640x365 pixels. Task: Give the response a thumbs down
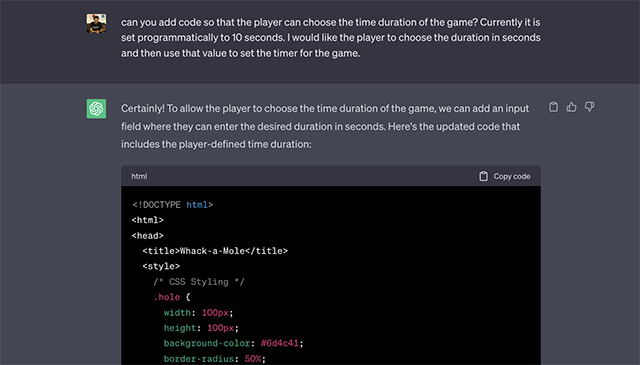point(589,107)
